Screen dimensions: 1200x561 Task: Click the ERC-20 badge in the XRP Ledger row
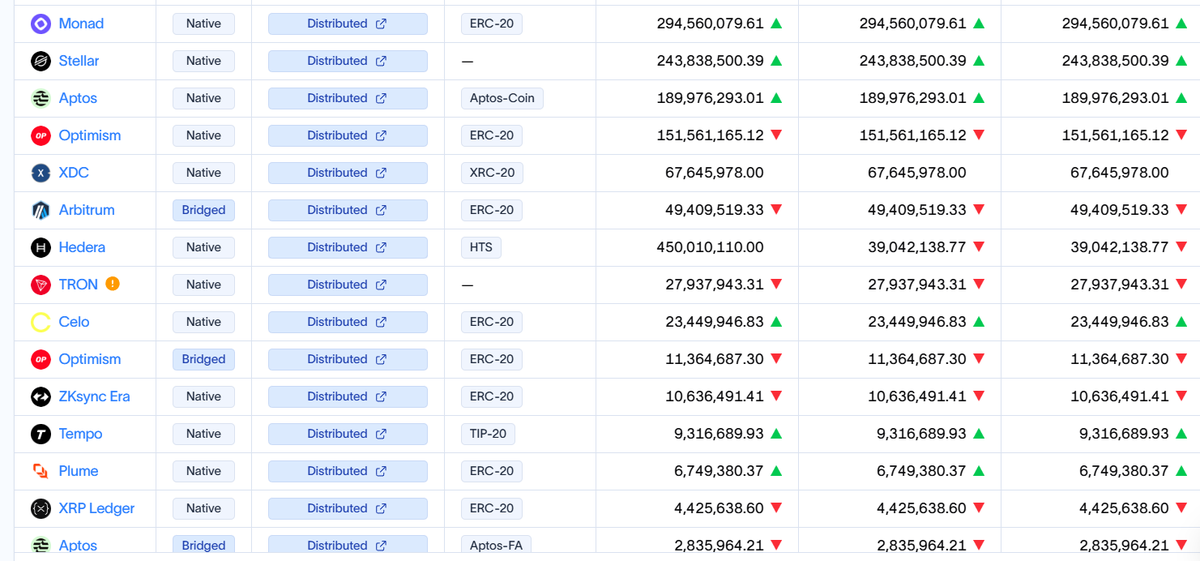point(492,508)
